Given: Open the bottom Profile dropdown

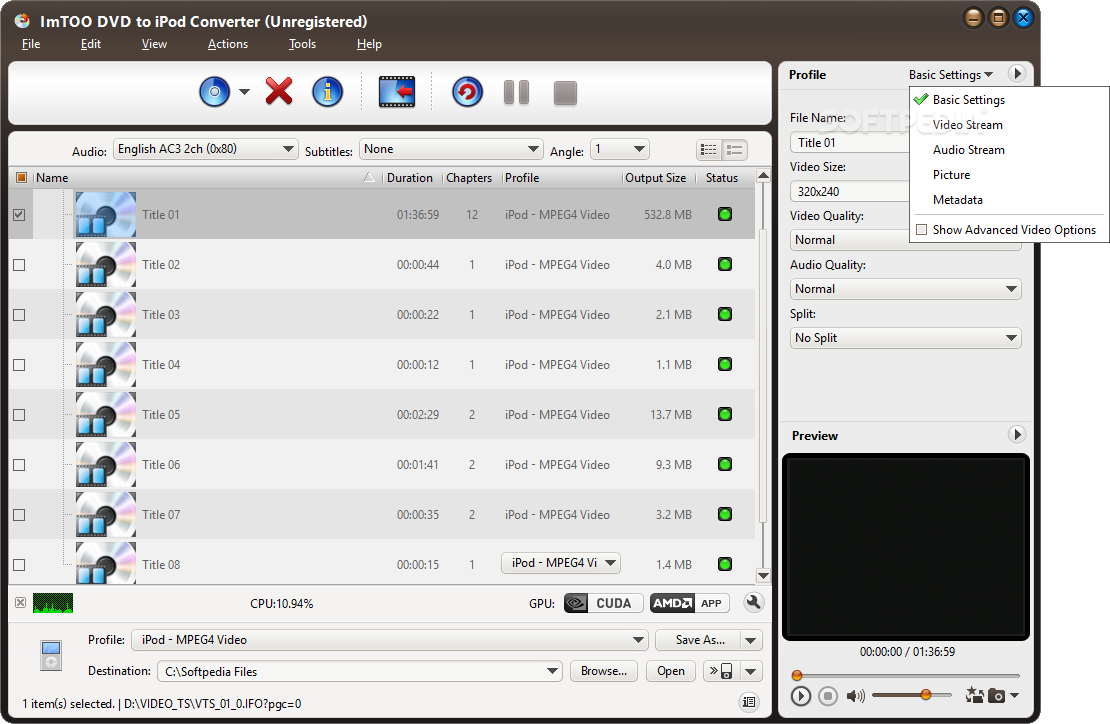Looking at the screenshot, I should click(389, 640).
